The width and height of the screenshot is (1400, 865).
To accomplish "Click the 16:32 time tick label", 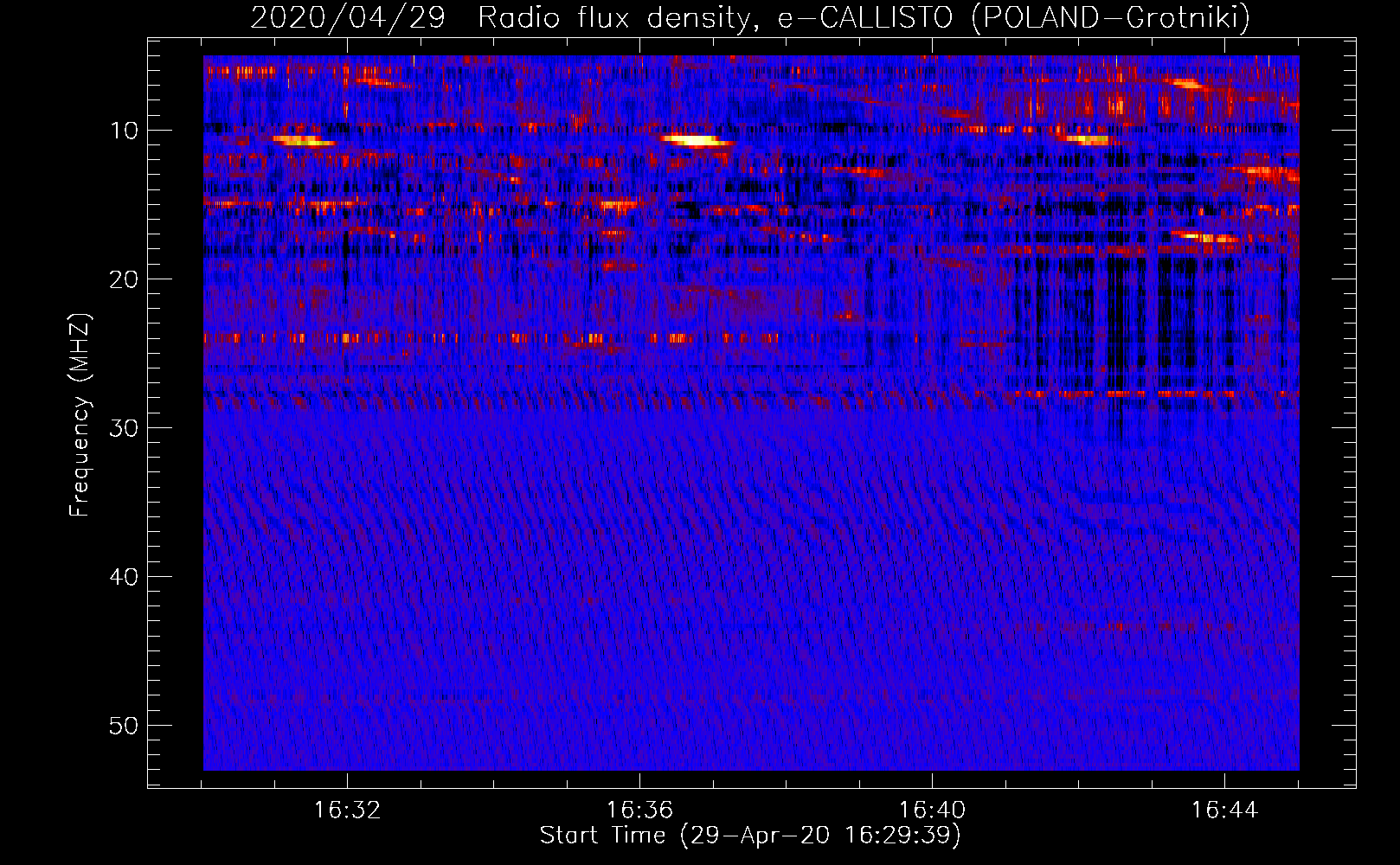I will 347,811.
